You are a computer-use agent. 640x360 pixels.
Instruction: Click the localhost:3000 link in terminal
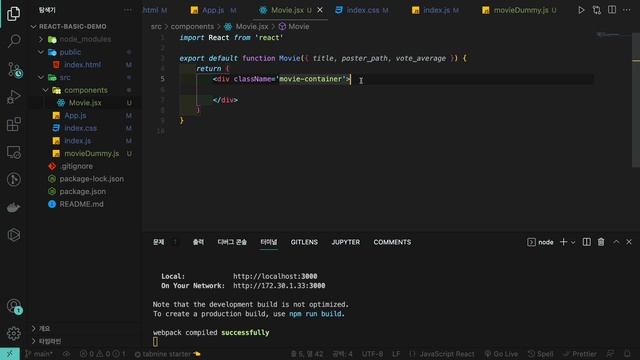point(275,276)
